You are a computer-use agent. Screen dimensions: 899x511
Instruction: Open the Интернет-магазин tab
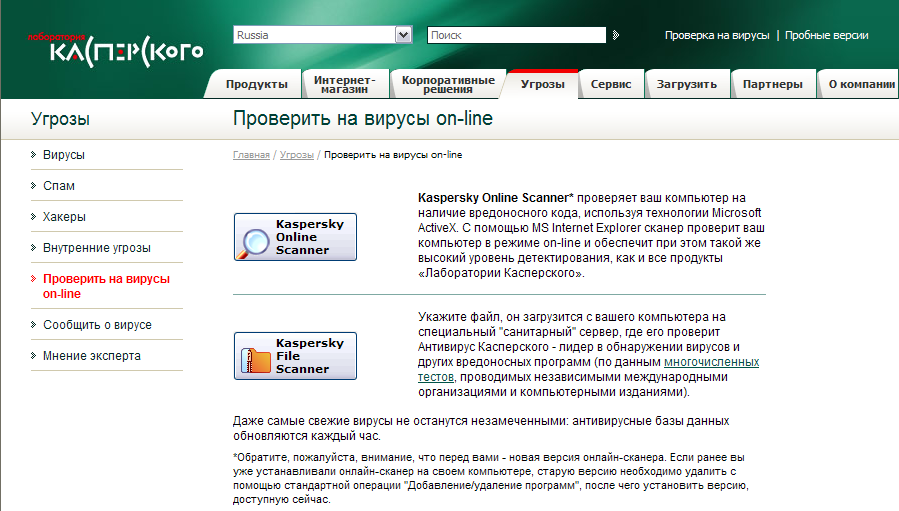coord(345,84)
